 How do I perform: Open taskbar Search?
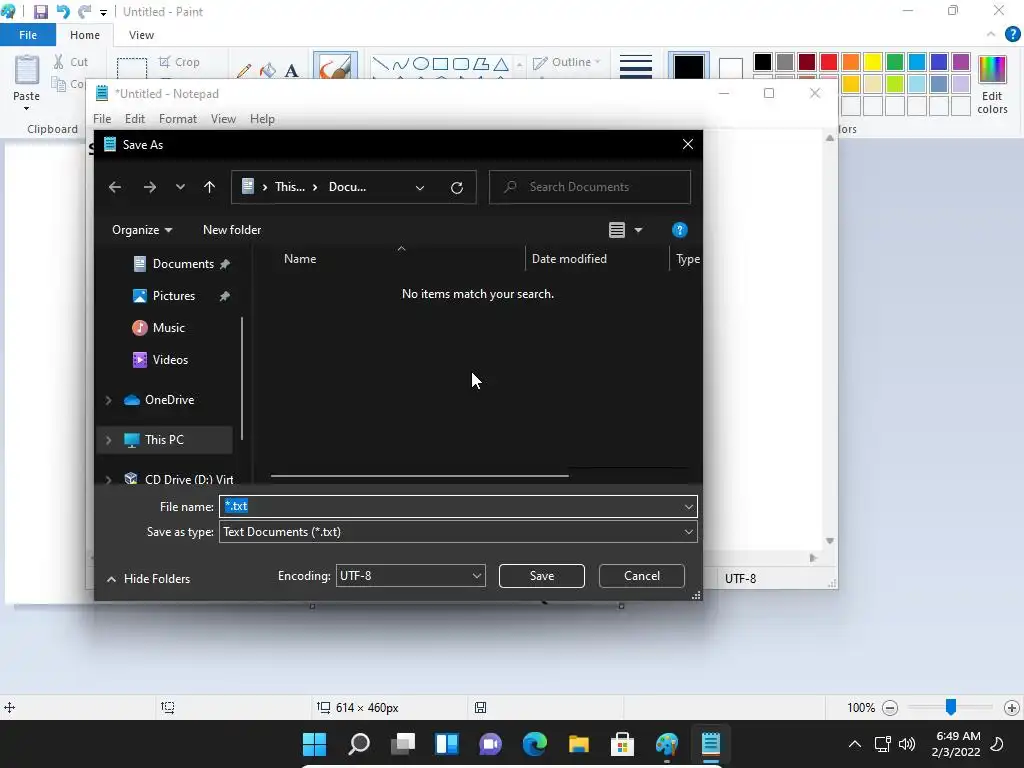point(359,744)
